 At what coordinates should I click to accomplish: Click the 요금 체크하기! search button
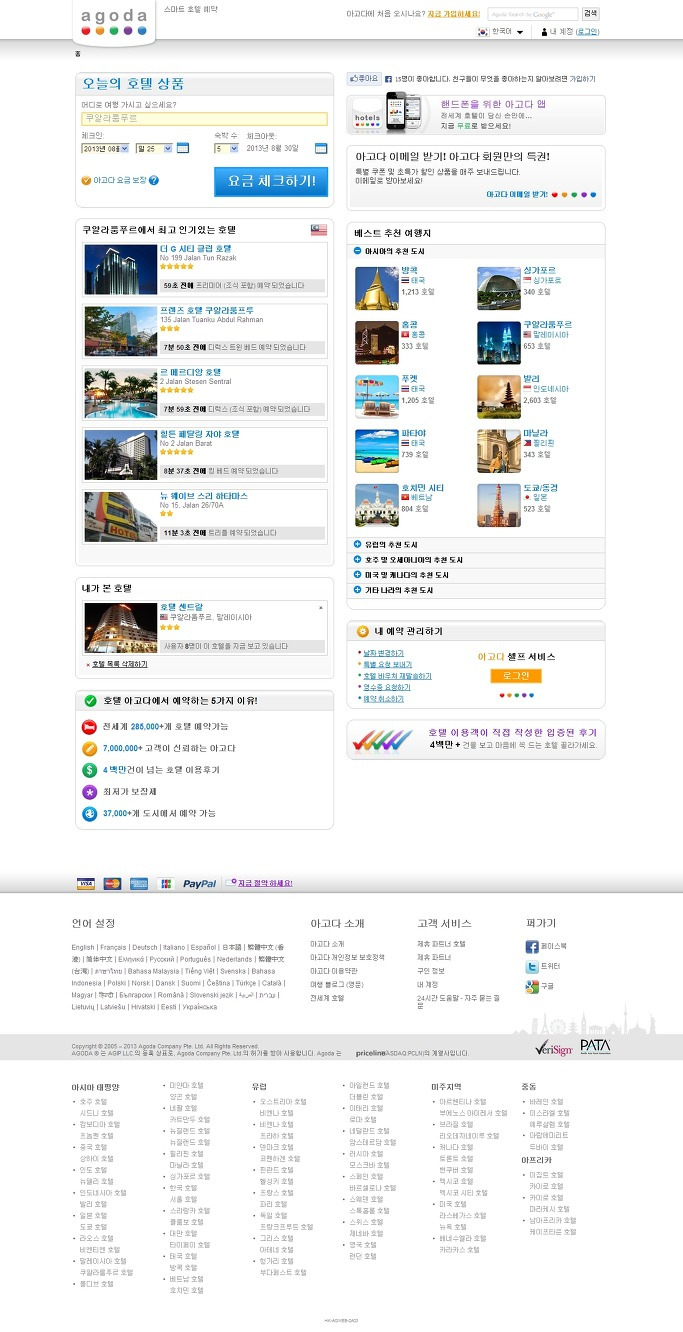271,181
